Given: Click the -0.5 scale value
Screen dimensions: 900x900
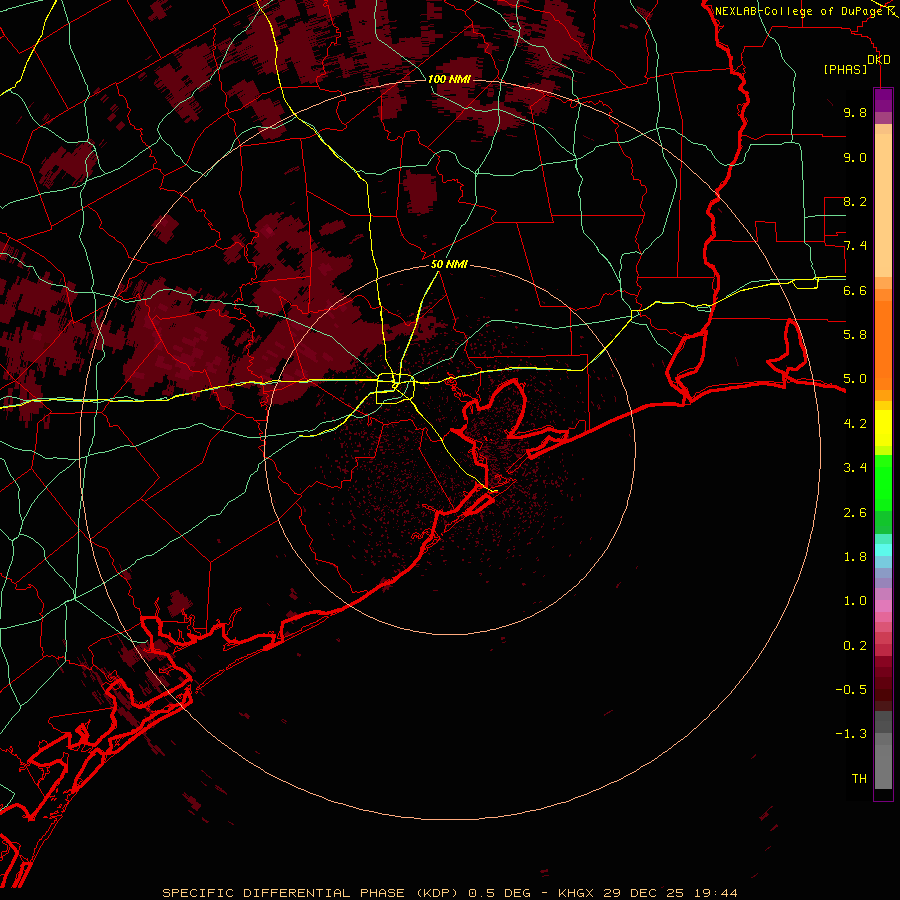Looking at the screenshot, I should 851,690.
